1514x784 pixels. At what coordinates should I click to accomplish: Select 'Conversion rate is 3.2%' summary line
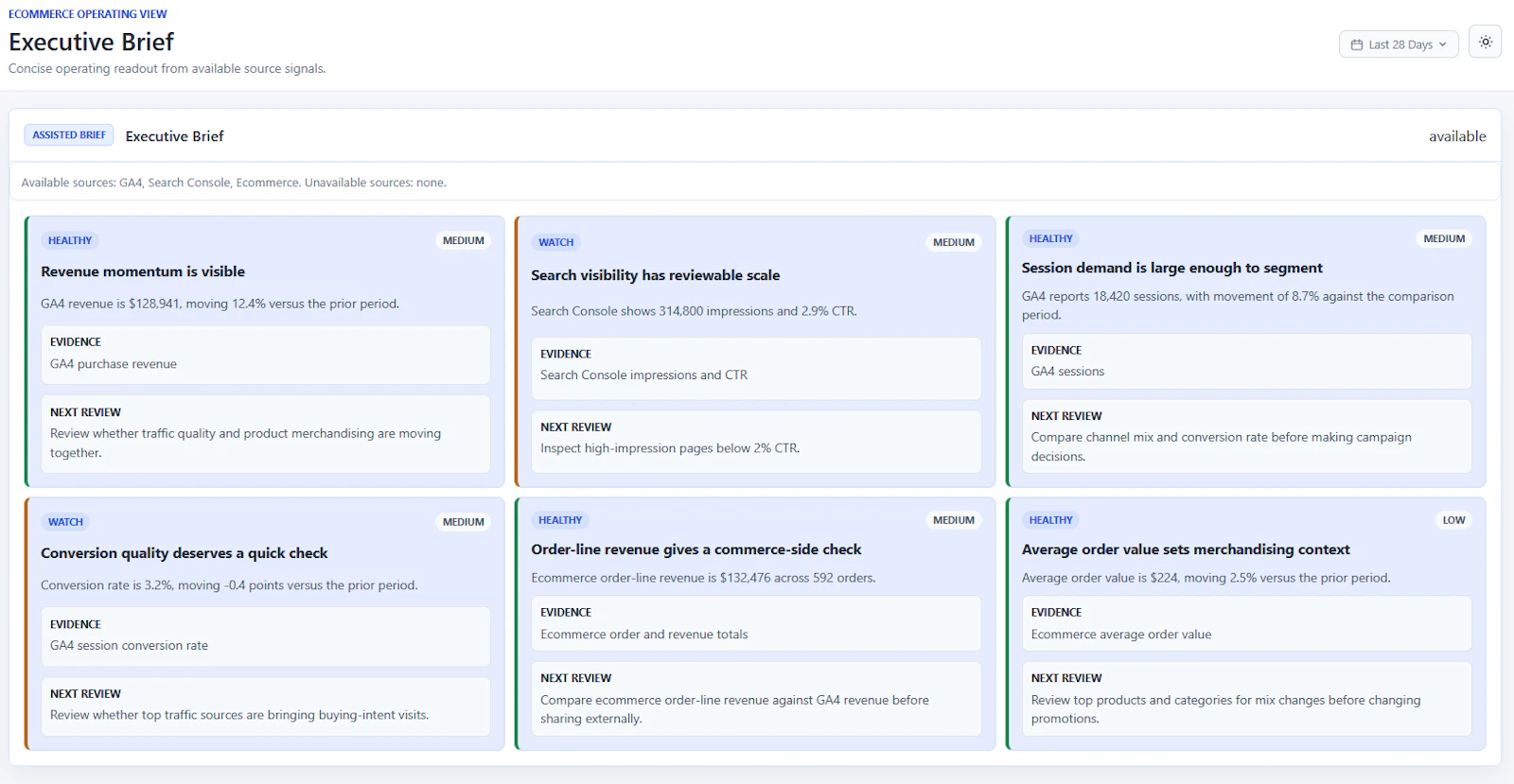click(229, 585)
